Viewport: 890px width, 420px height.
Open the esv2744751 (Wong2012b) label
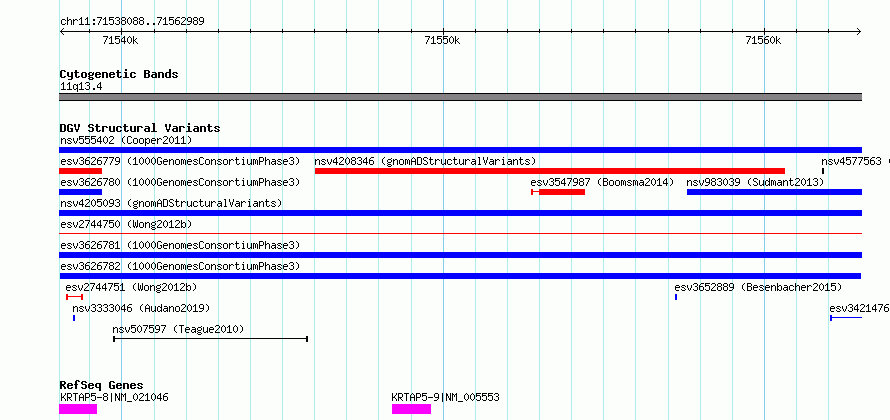click(x=131, y=287)
